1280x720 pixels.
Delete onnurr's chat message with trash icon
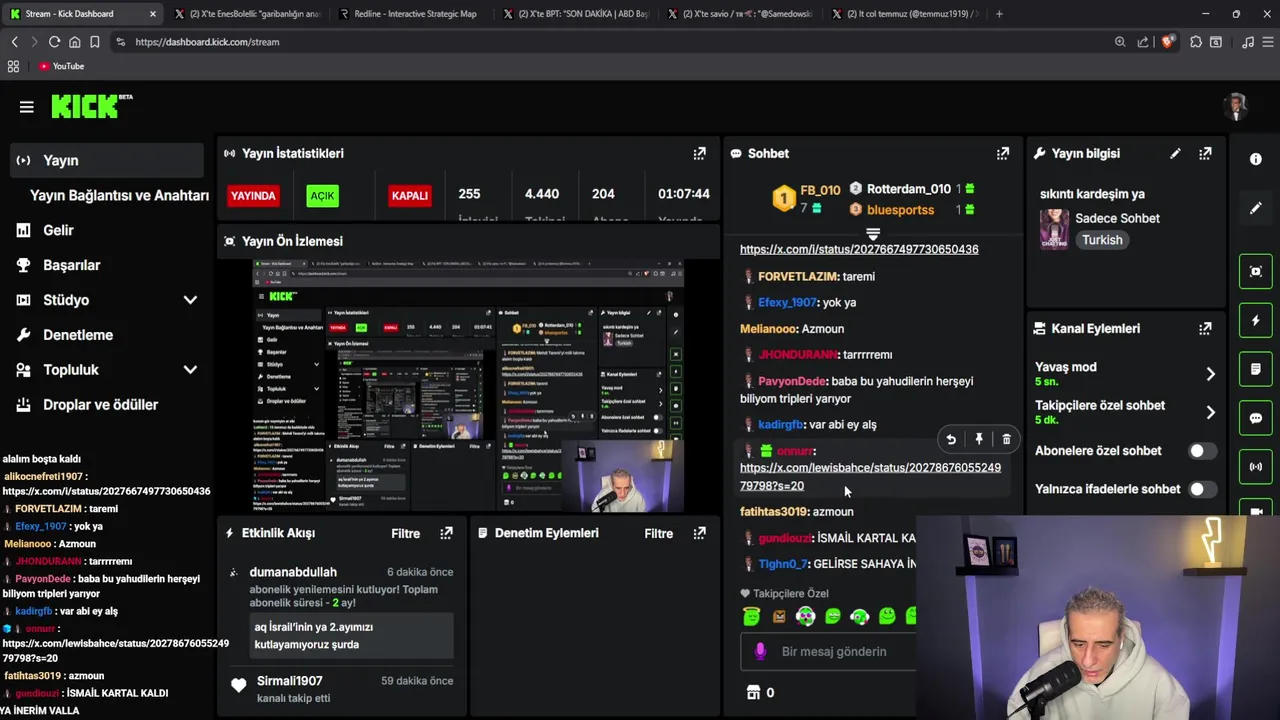point(1006,439)
